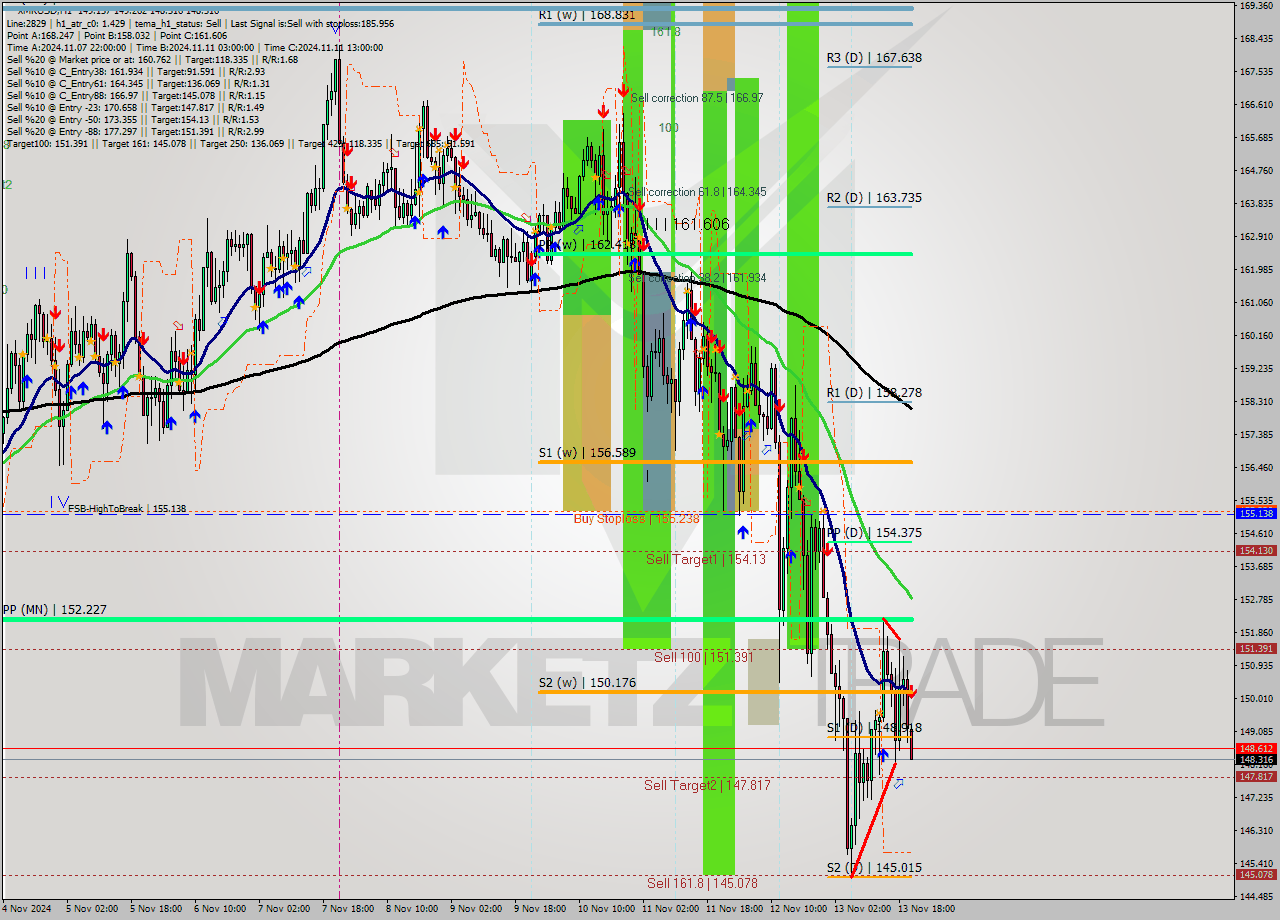Select the Sell Target2 | 147.817 label
Screen dimensions: 1280x920
[707, 785]
